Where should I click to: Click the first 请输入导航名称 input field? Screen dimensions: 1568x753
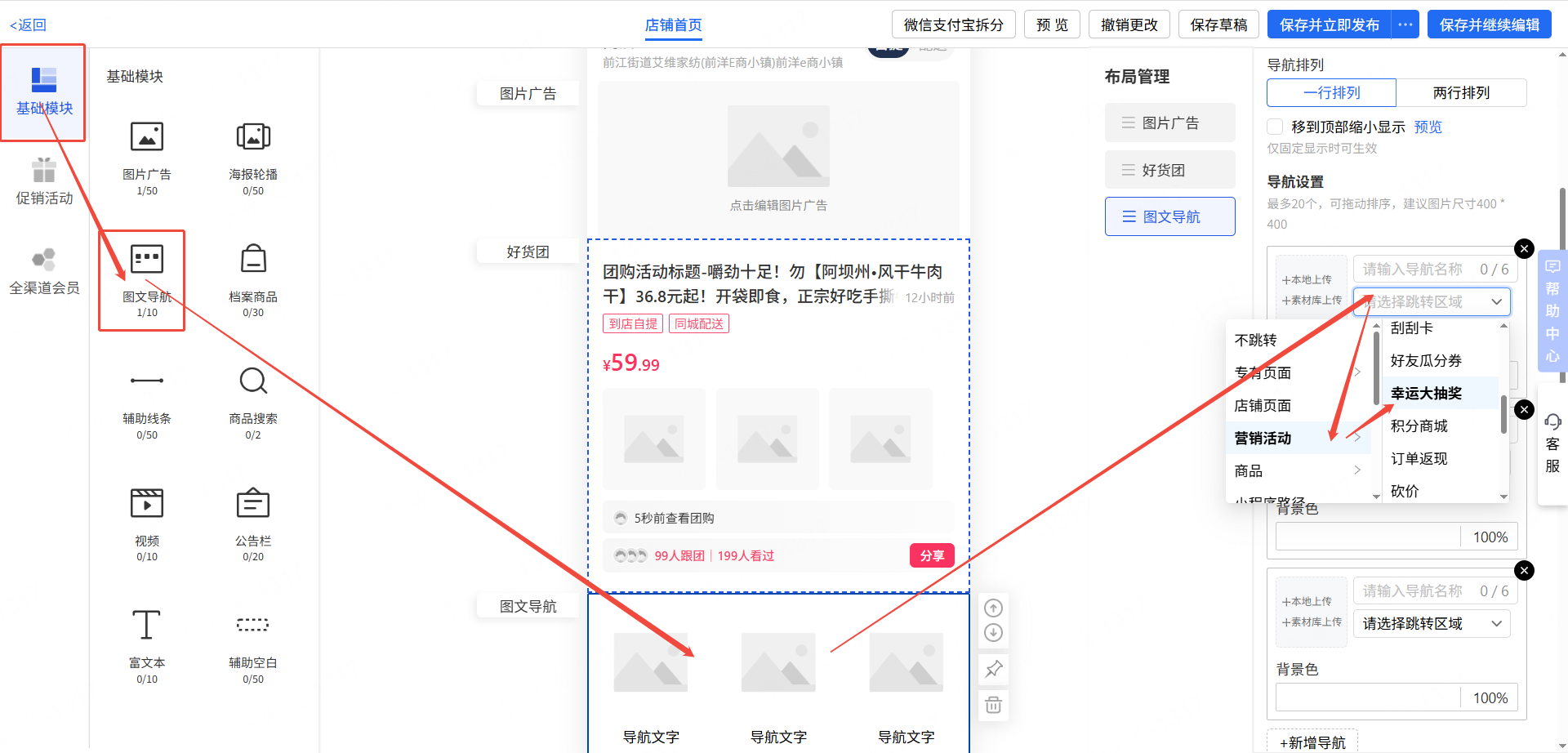click(1435, 269)
